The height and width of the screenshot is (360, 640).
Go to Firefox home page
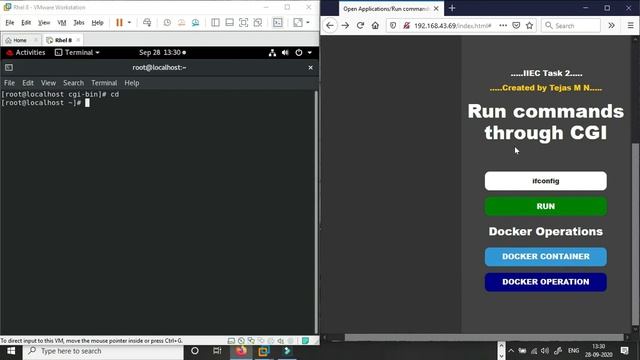tap(375, 25)
